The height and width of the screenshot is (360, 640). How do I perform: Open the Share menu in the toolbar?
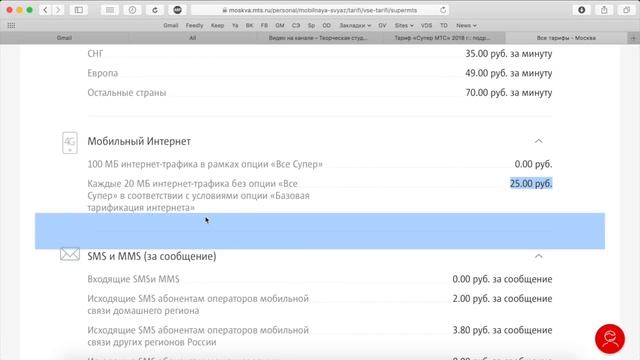604,10
